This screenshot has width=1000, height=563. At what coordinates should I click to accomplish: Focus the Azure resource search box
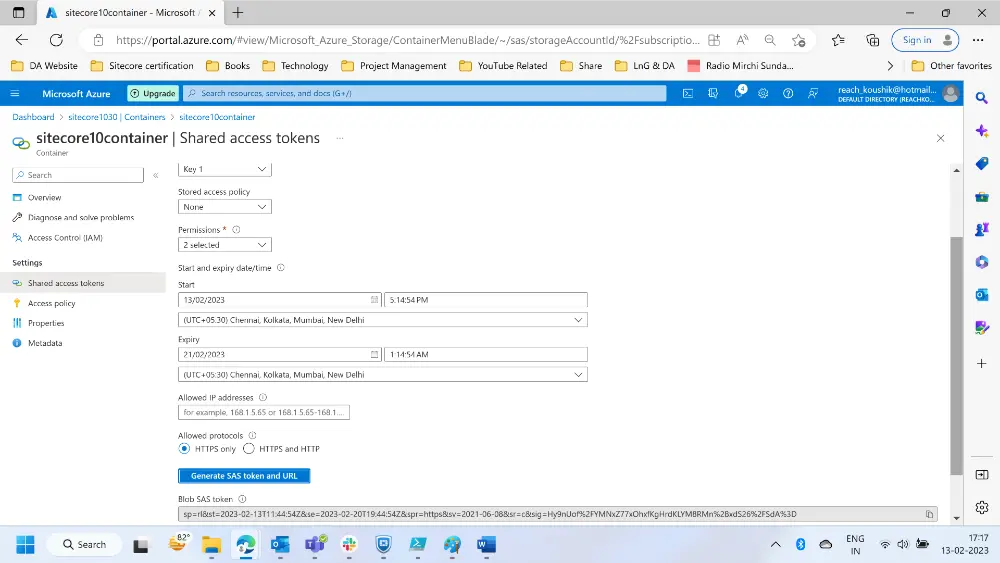tap(425, 93)
